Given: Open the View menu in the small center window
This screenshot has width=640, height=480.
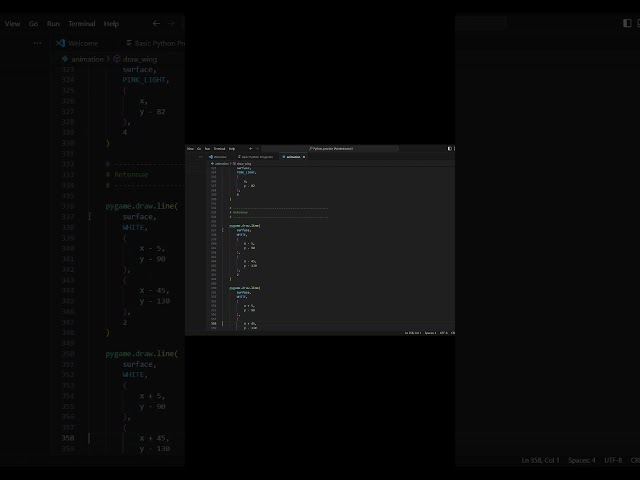Looking at the screenshot, I should [190, 149].
